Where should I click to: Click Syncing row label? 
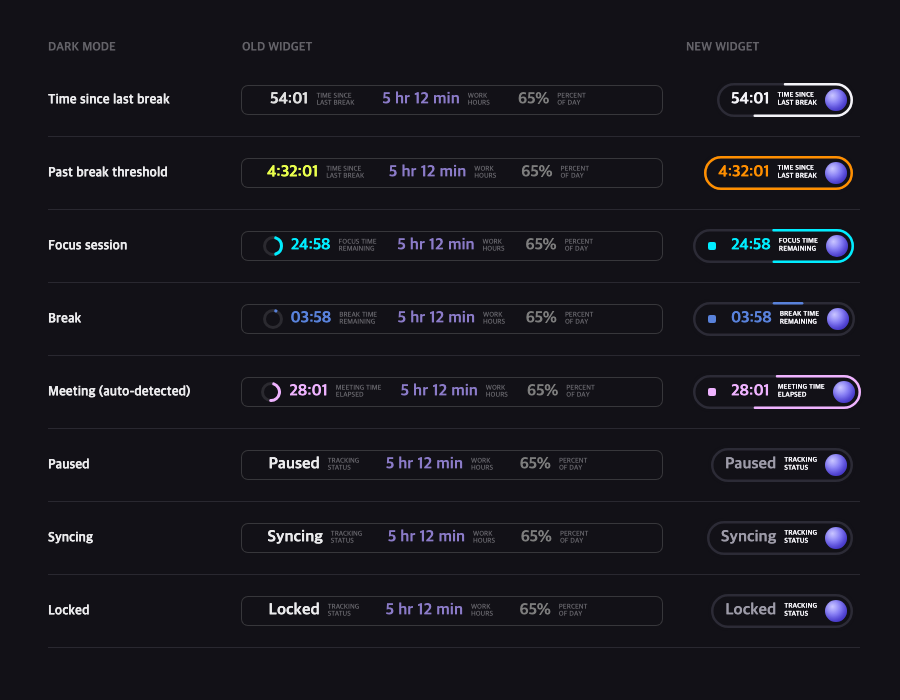[70, 537]
